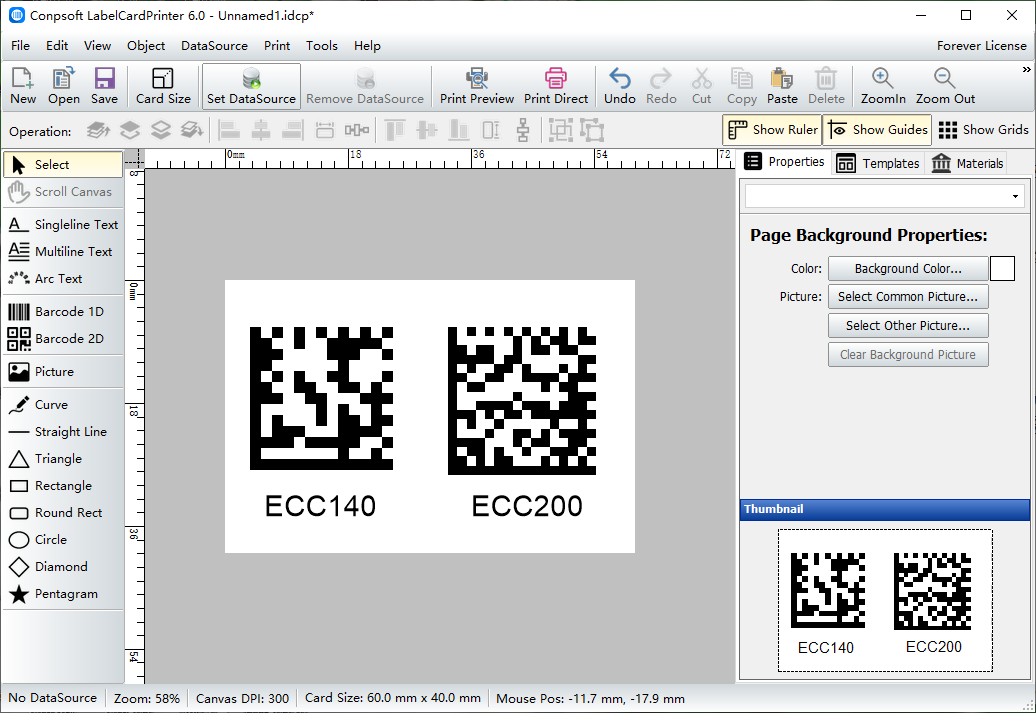1036x713 pixels.
Task: Pick the Arc Text tool
Action: click(63, 279)
